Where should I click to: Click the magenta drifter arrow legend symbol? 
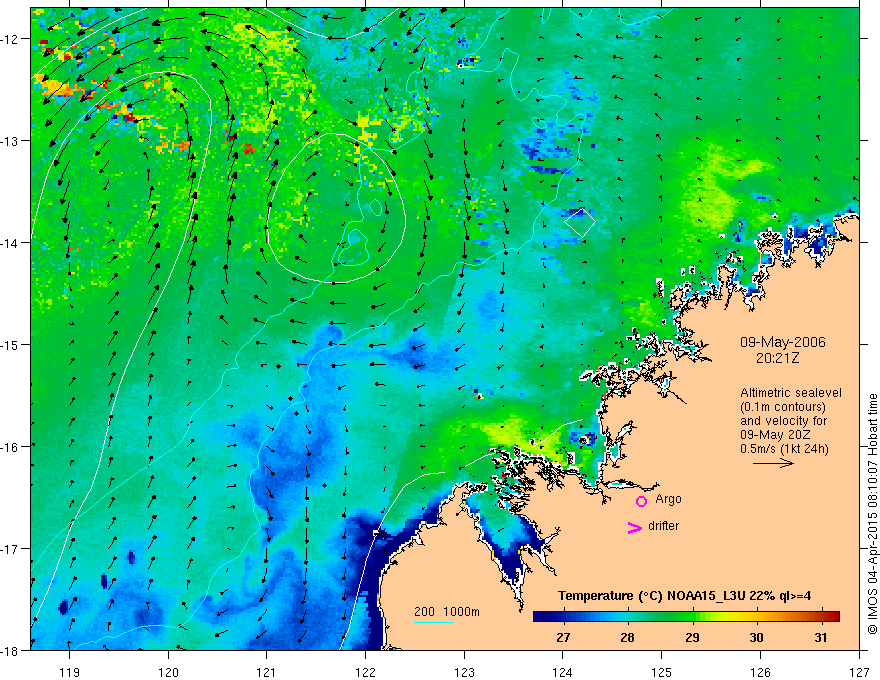(x=635, y=527)
